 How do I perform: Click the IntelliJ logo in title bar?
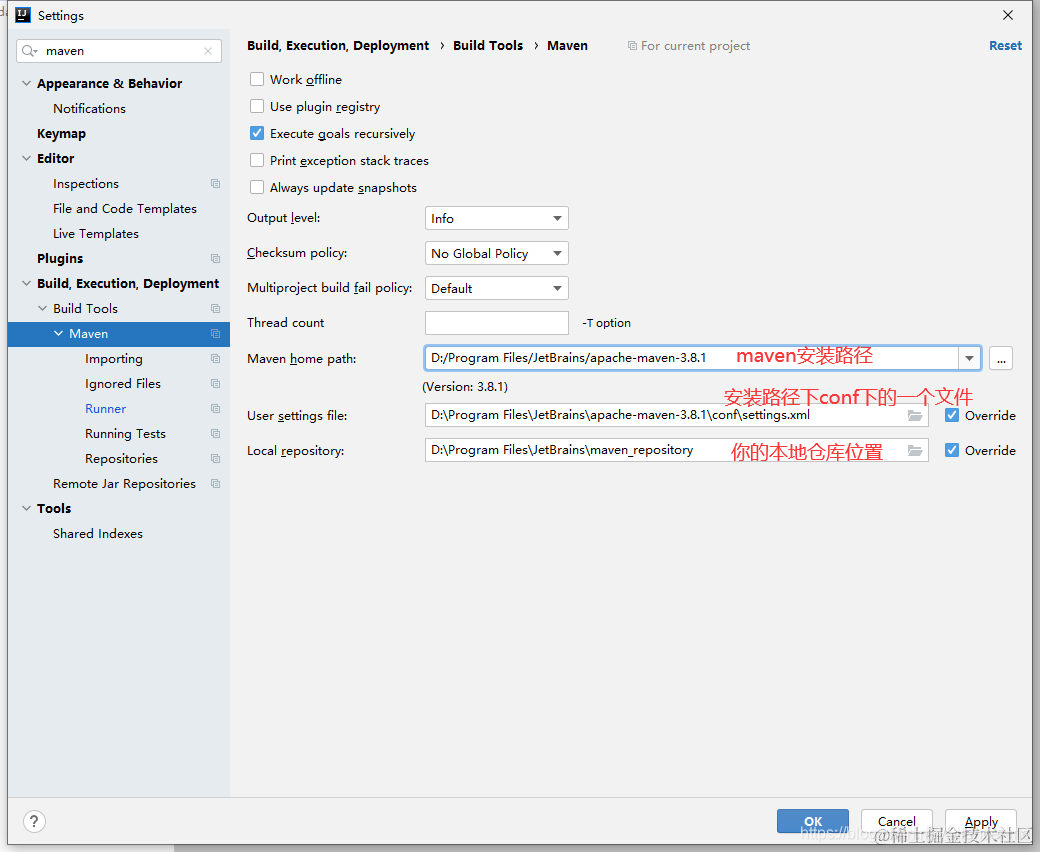23,15
